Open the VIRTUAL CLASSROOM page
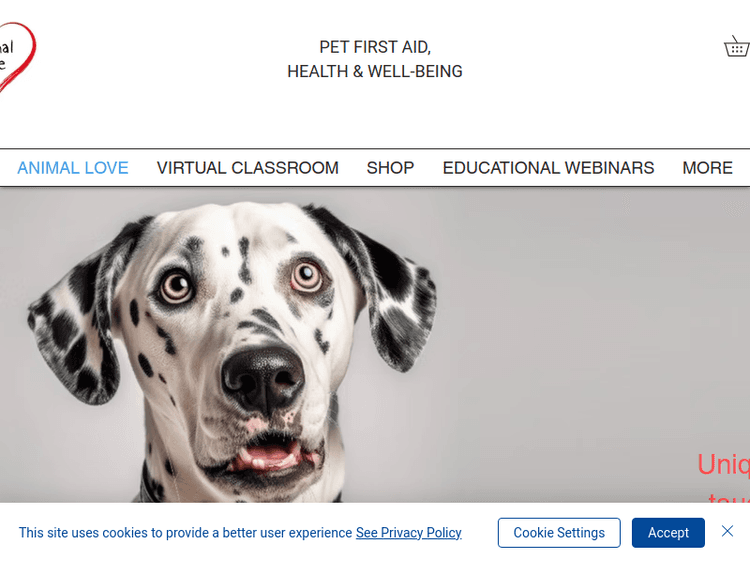 coord(247,168)
